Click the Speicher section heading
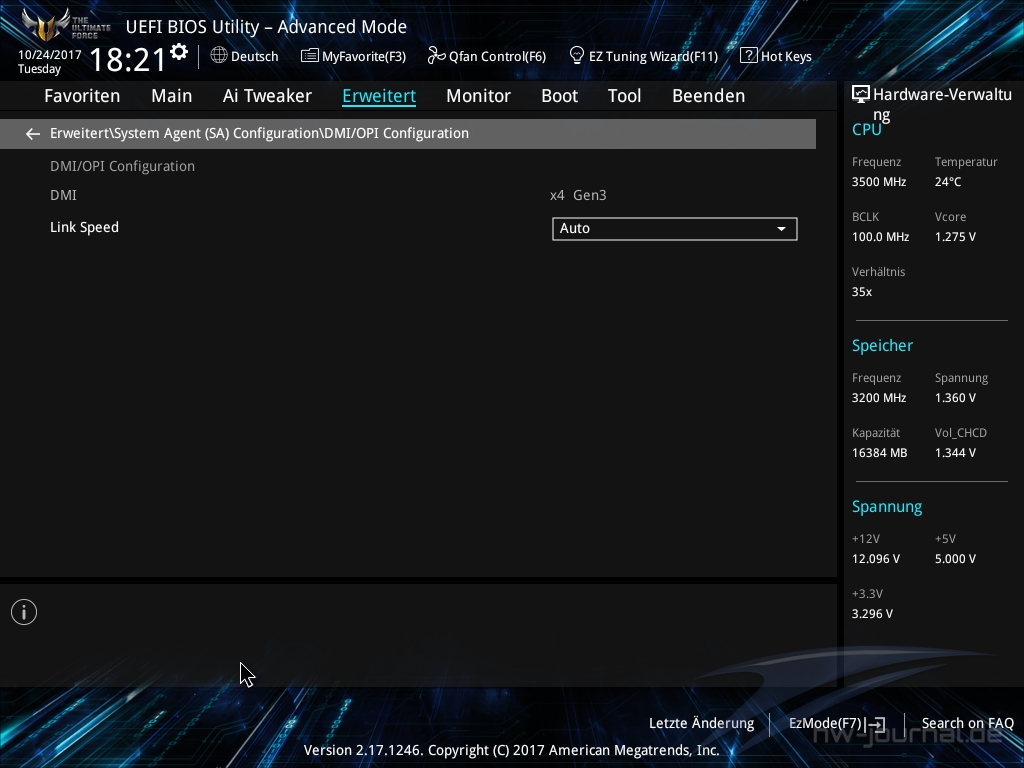The height and width of the screenshot is (768, 1024). [x=882, y=346]
